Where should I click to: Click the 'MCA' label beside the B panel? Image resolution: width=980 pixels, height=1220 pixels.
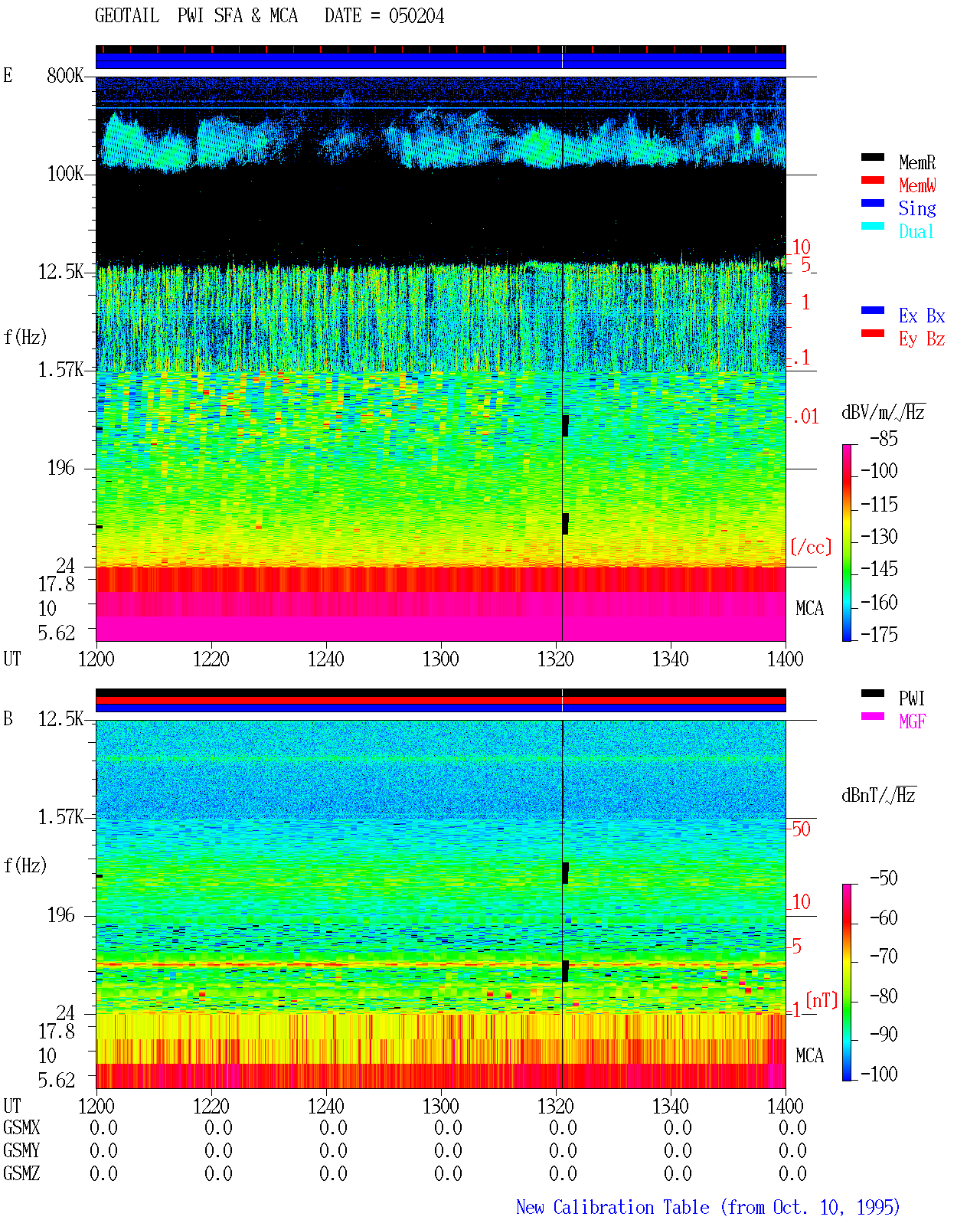[809, 1056]
